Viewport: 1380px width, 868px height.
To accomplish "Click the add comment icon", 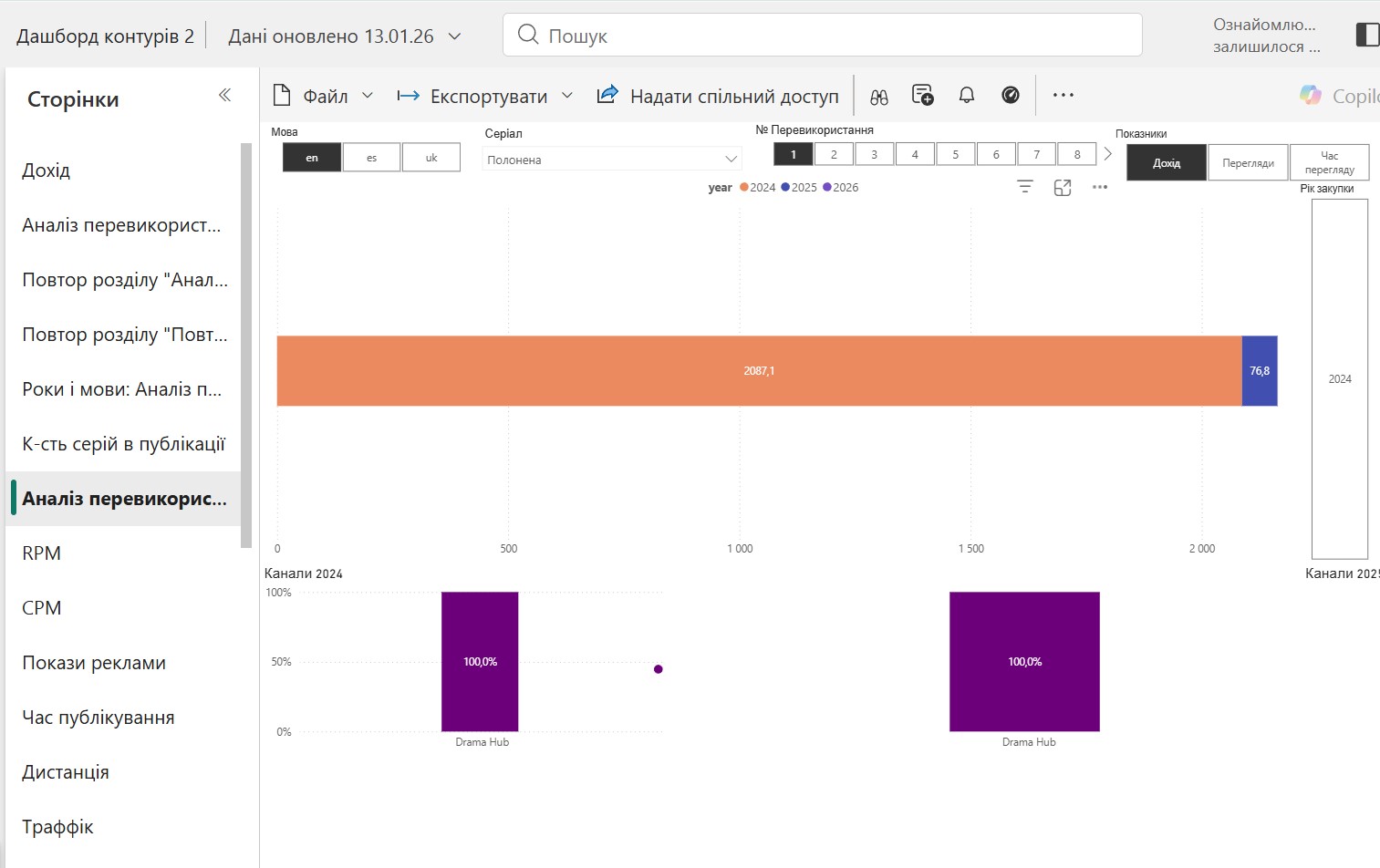I will click(922, 95).
